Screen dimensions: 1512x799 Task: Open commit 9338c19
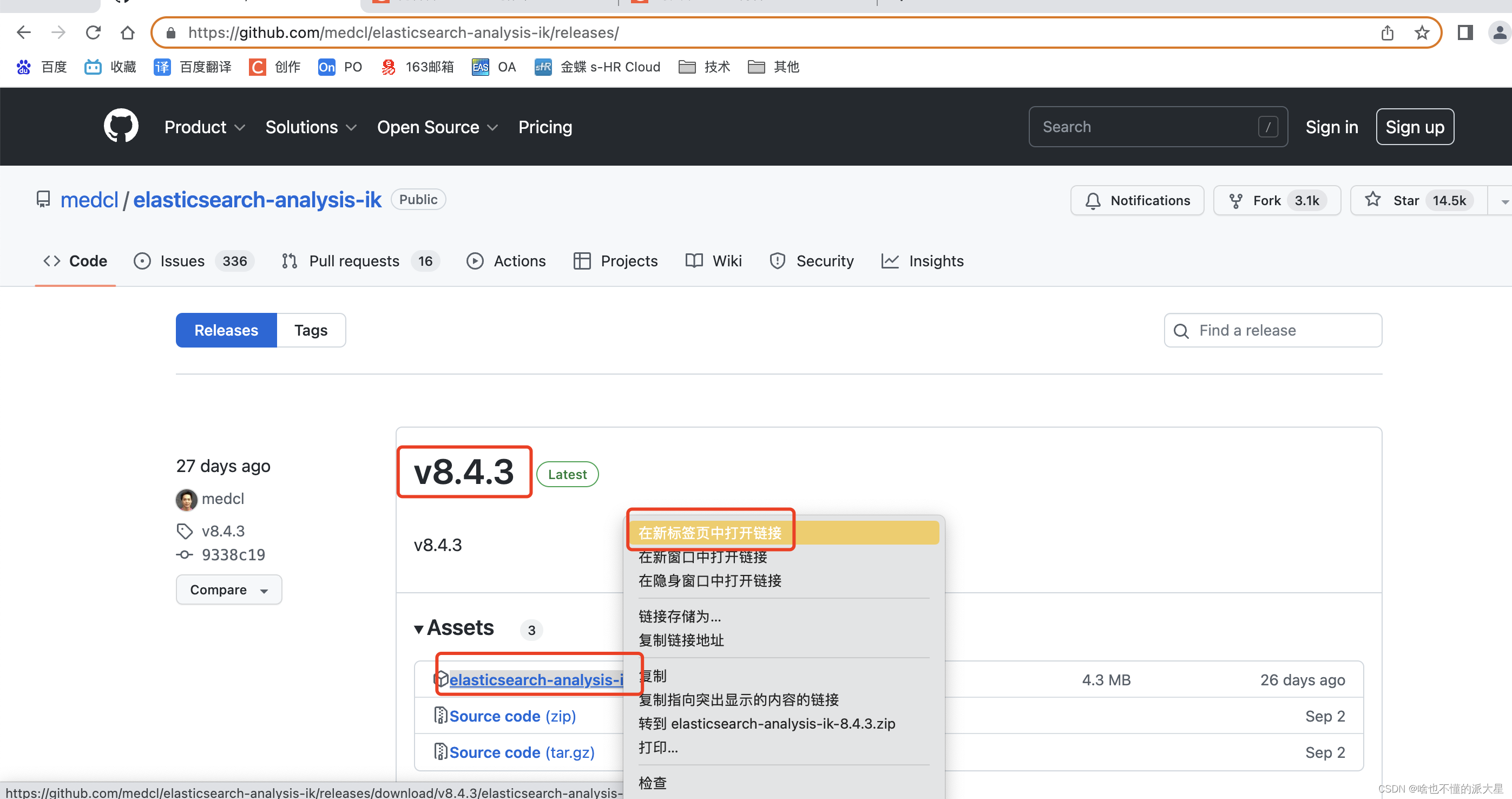coord(233,555)
